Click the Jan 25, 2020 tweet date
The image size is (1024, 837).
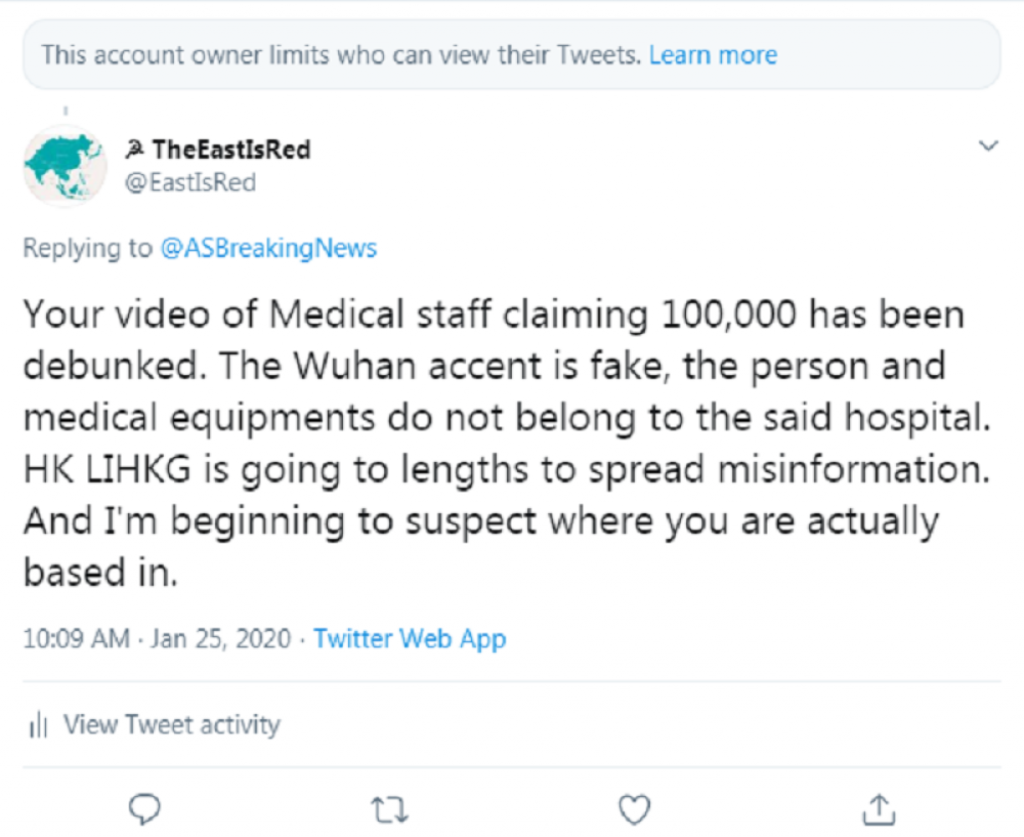221,638
